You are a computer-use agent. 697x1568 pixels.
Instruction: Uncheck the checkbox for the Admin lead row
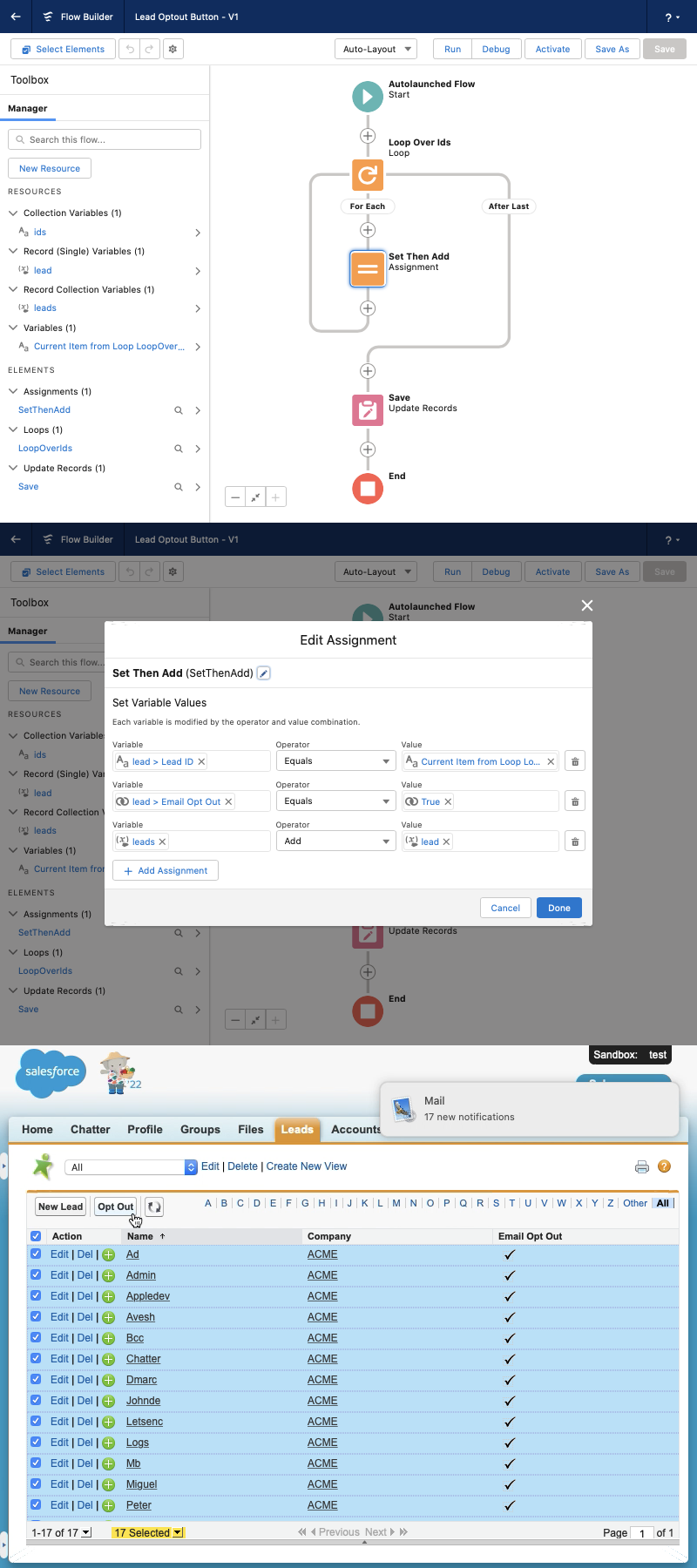[36, 1275]
